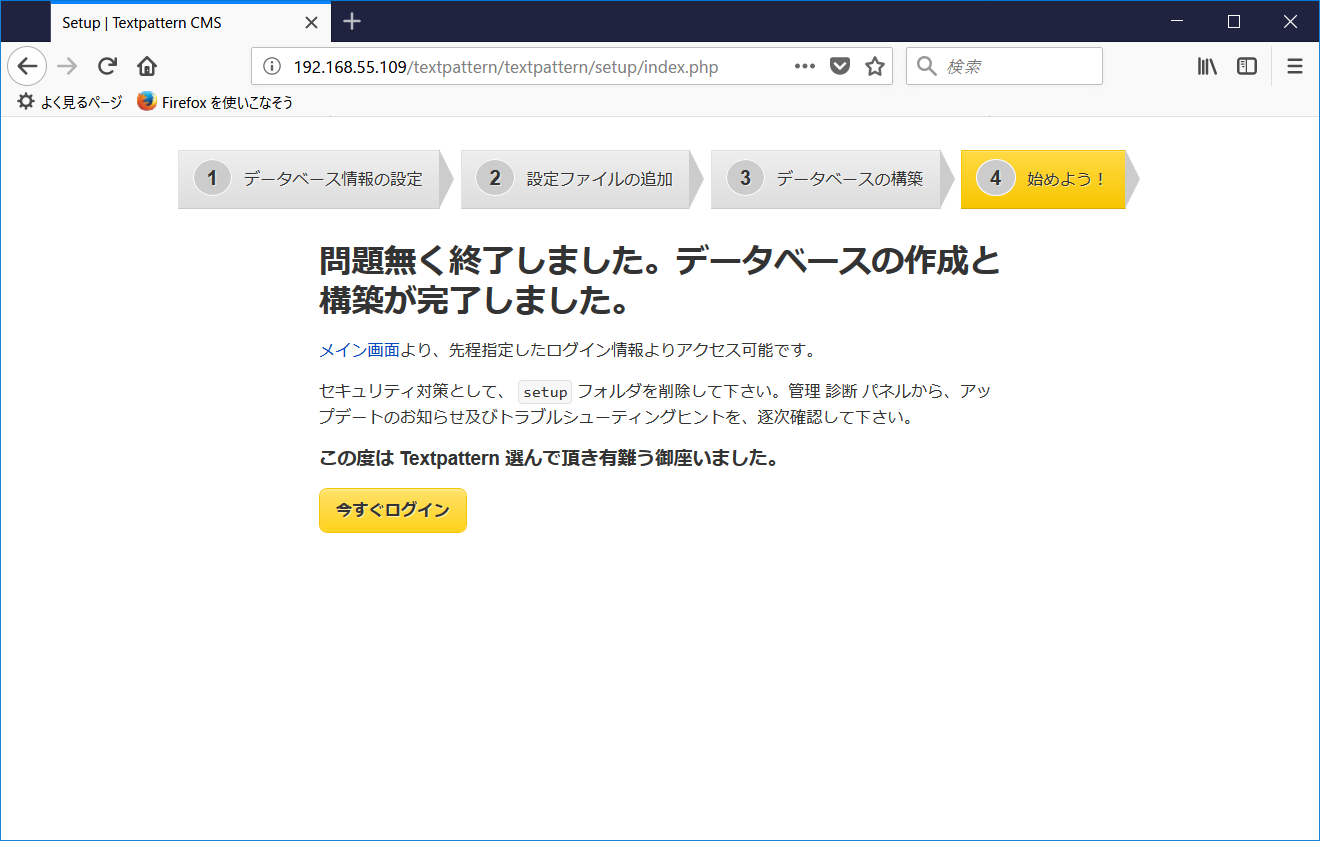Open the Firefox main menu

pyautogui.click(x=1294, y=66)
